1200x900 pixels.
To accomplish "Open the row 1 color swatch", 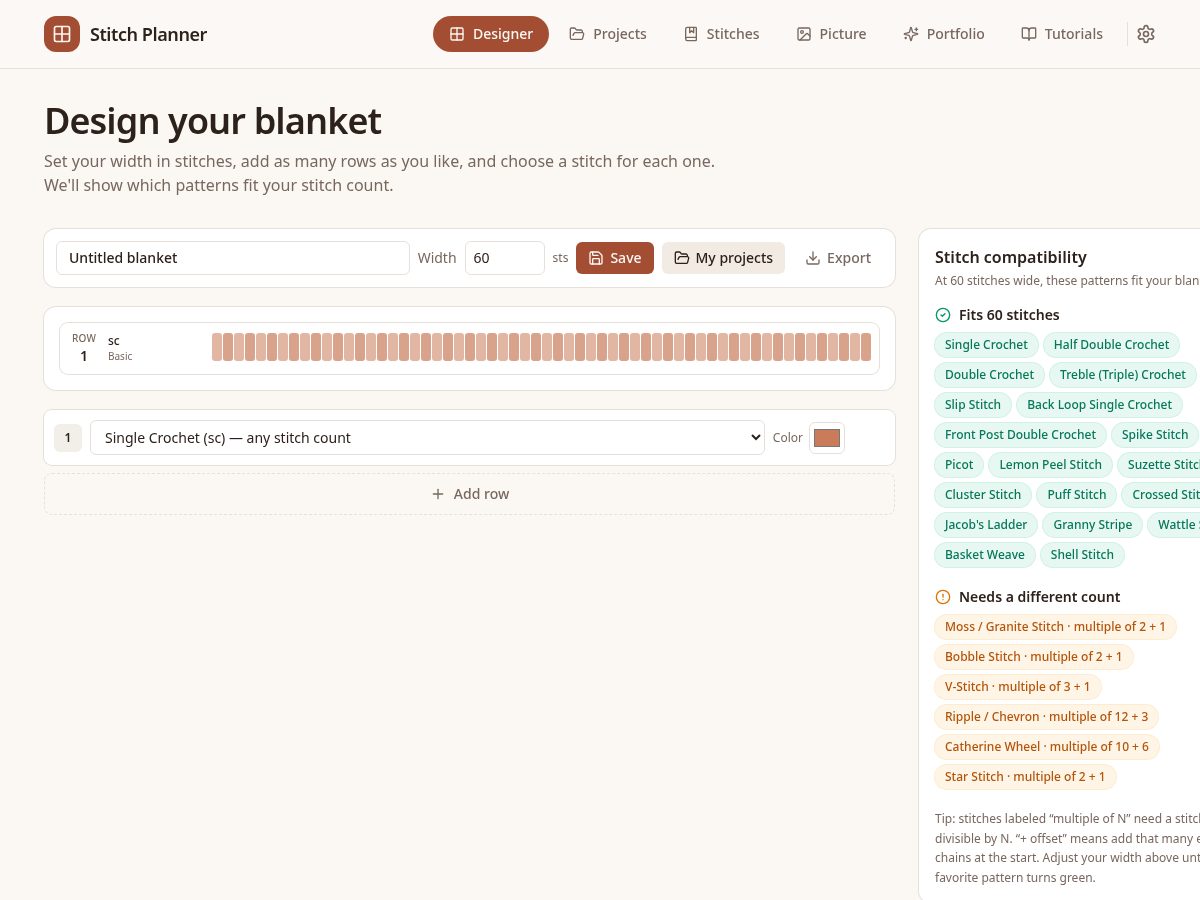I will pos(827,438).
